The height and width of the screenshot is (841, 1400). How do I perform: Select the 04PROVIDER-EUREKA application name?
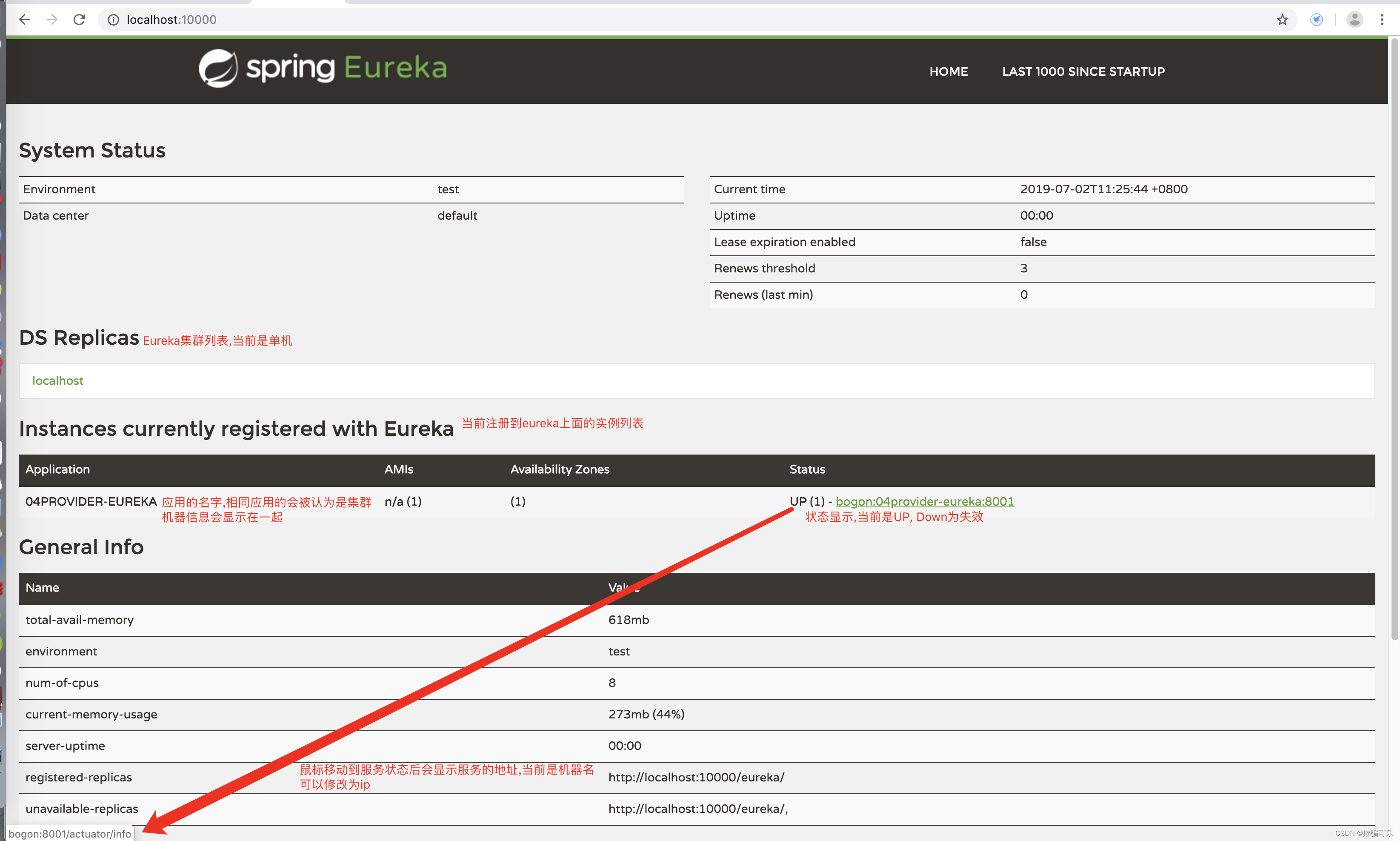[91, 501]
